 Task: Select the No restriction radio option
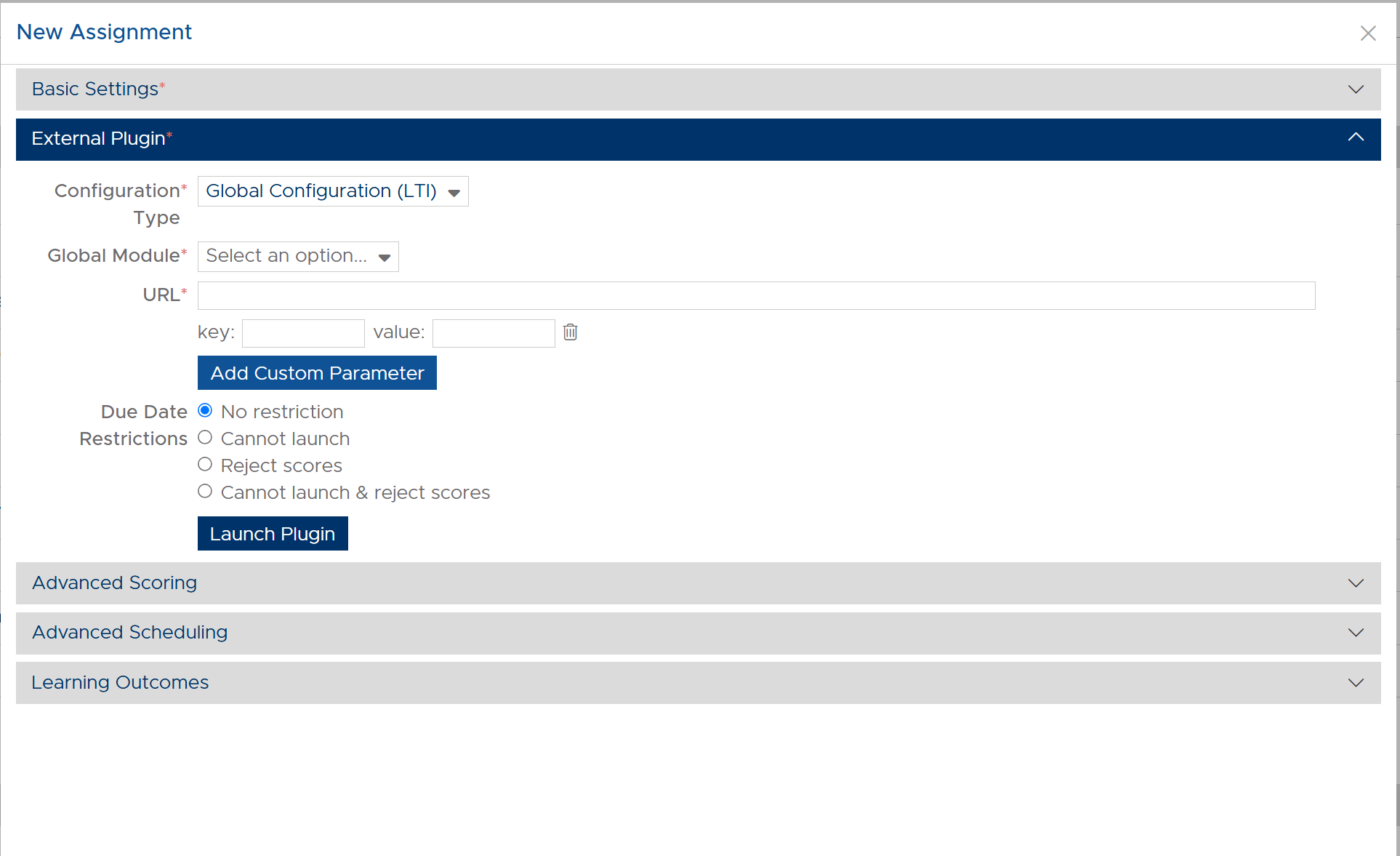click(x=205, y=411)
